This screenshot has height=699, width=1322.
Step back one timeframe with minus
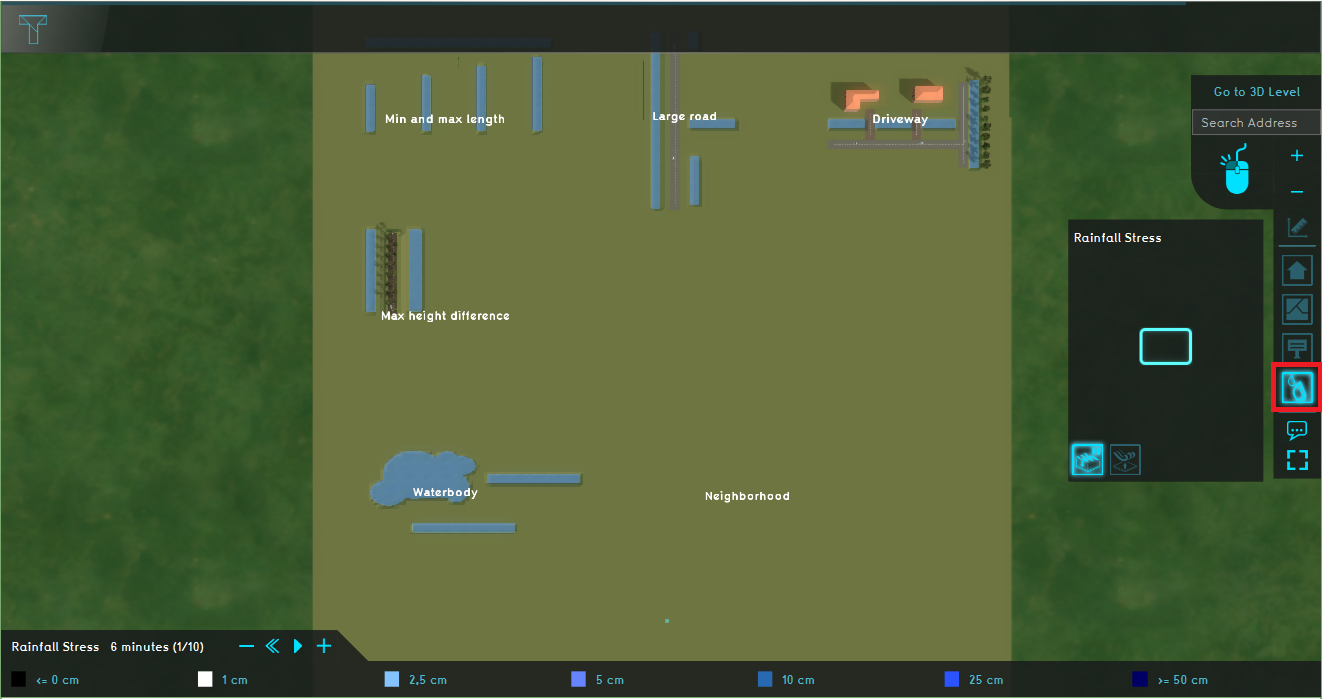click(247, 646)
